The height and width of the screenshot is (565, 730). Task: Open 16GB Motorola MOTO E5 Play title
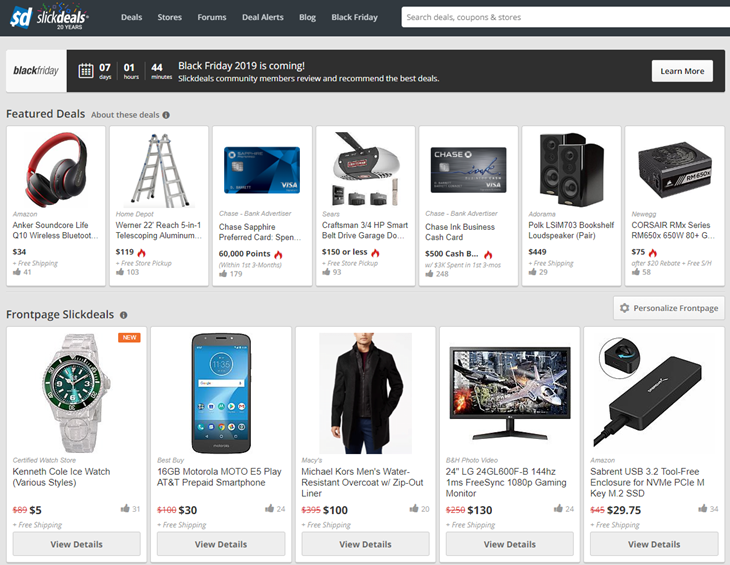click(x=219, y=477)
